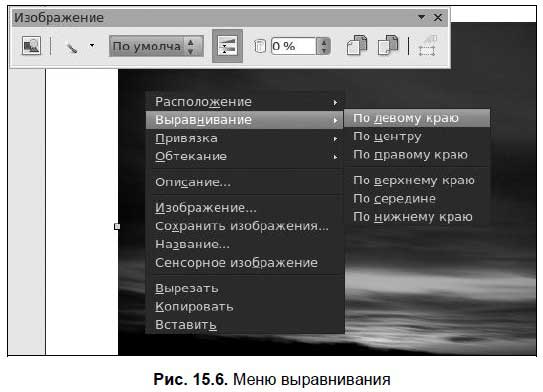Close the Изображение toolbar
The height and width of the screenshot is (392, 543).
click(438, 17)
